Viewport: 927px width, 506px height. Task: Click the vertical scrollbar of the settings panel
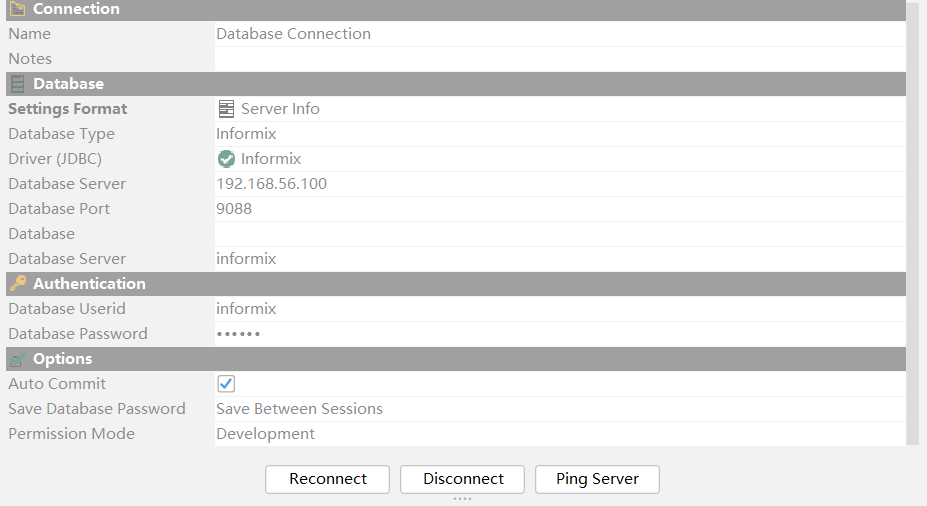click(913, 222)
